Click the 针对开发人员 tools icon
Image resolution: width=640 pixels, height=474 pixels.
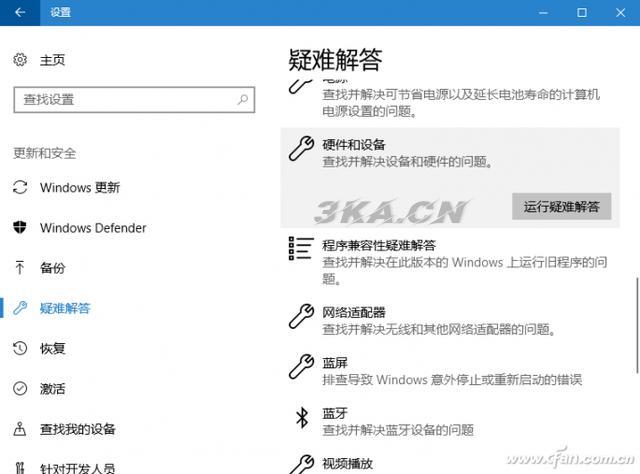tap(20, 467)
